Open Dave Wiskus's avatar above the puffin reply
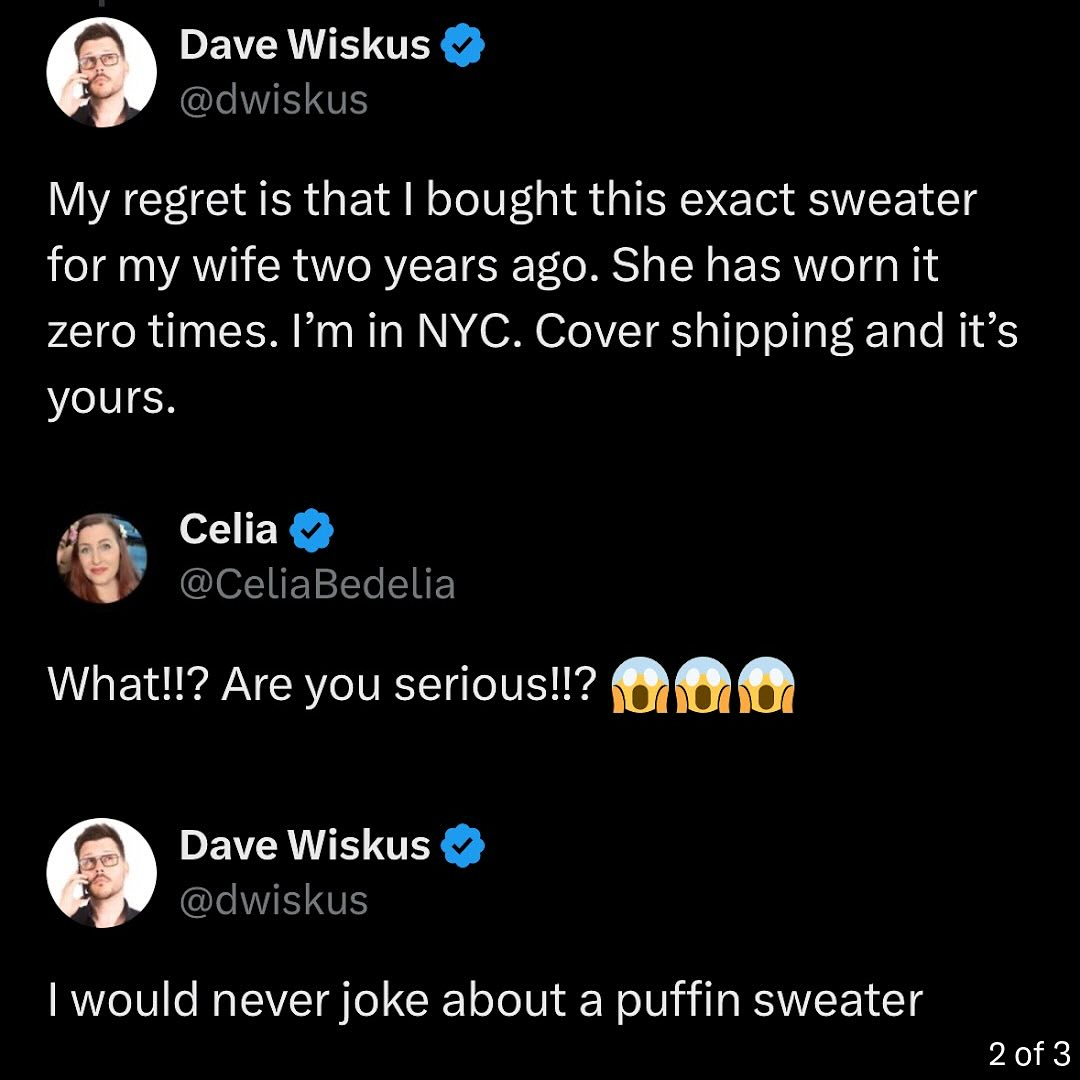This screenshot has width=1080, height=1080. coord(101,873)
